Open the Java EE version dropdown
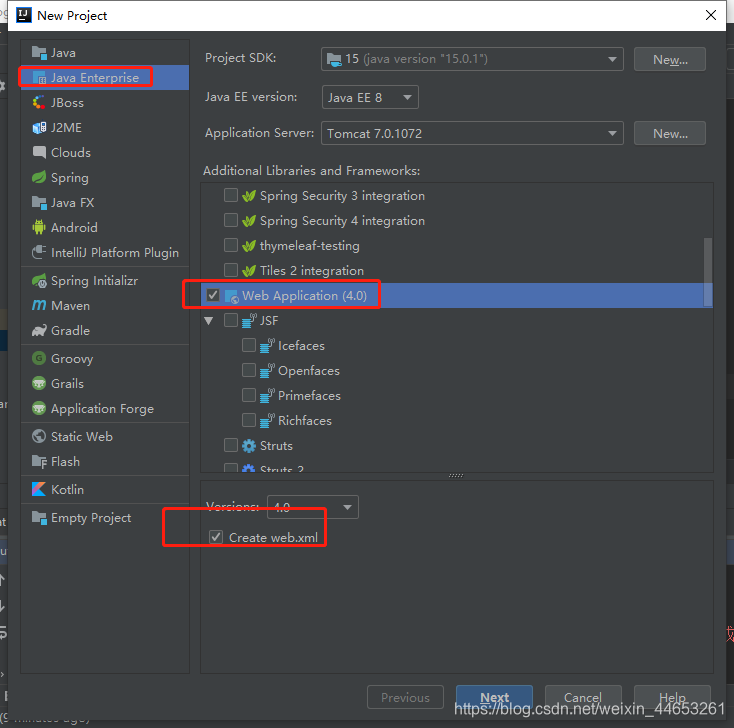This screenshot has width=734, height=728. point(370,97)
